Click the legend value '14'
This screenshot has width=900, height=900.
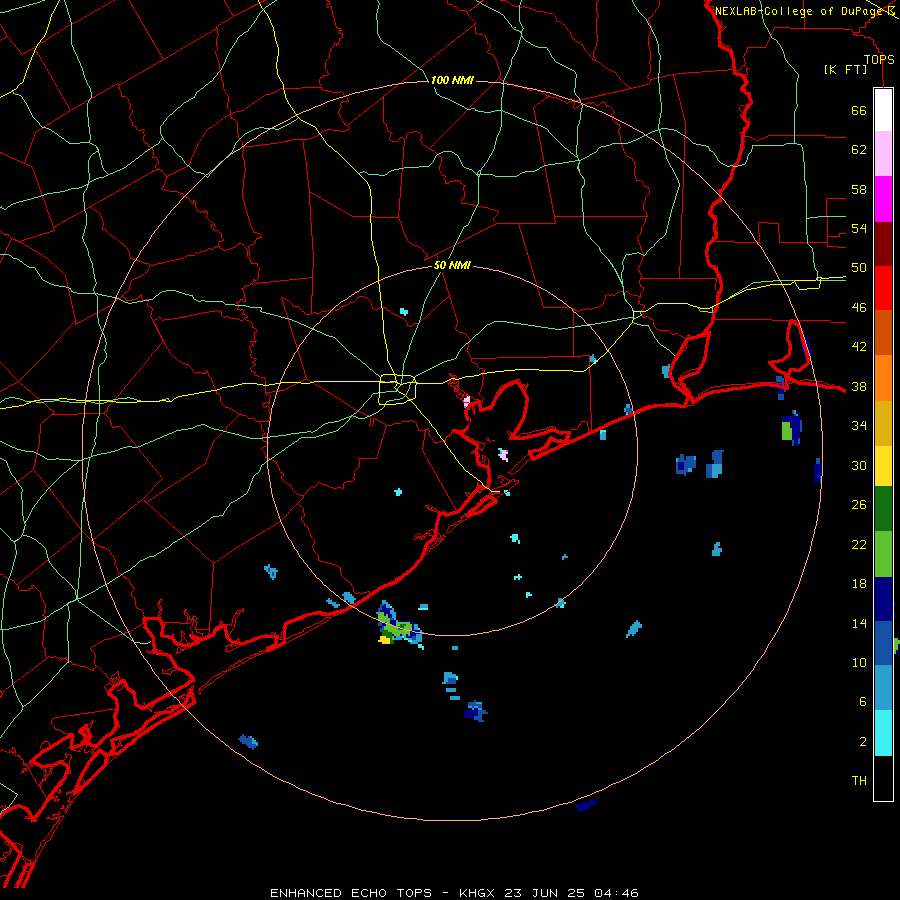point(859,623)
